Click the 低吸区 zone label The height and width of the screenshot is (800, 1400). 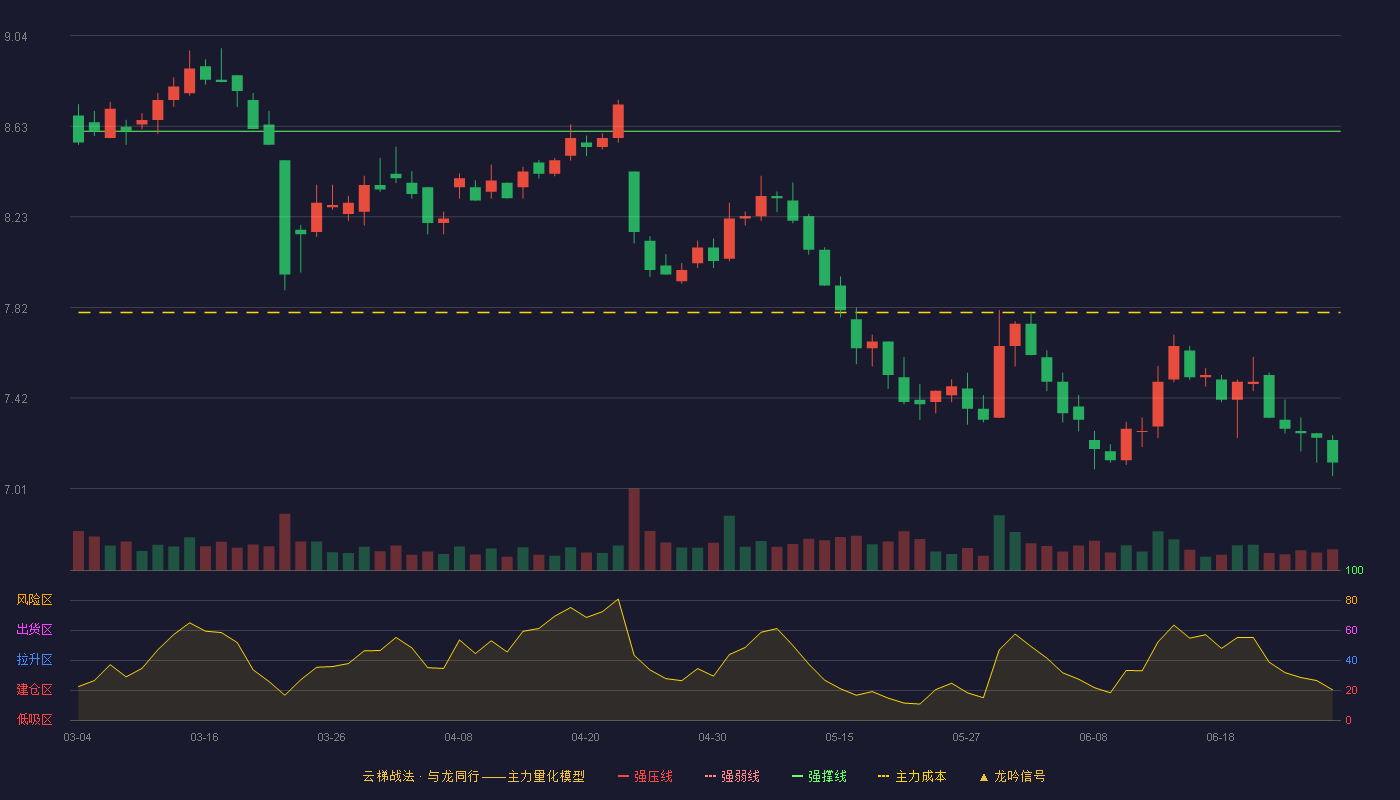click(34, 720)
